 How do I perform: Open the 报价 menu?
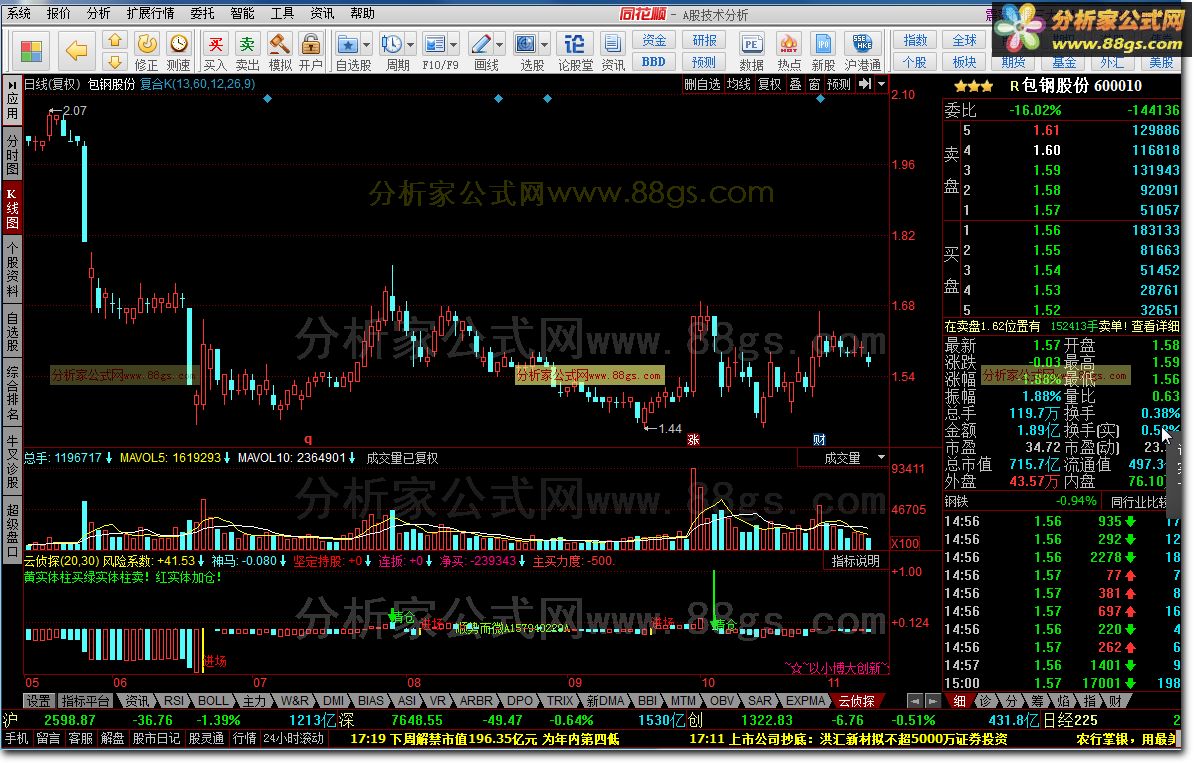[59, 13]
